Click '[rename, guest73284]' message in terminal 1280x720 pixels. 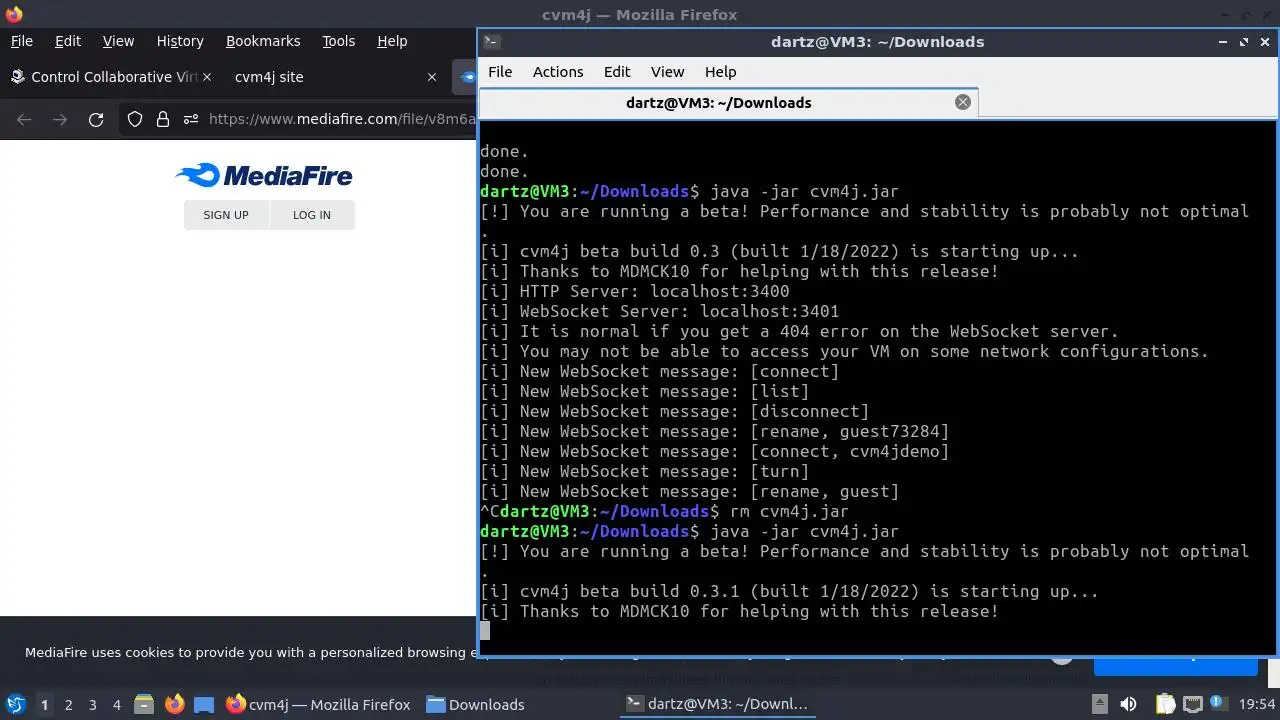pos(849,431)
